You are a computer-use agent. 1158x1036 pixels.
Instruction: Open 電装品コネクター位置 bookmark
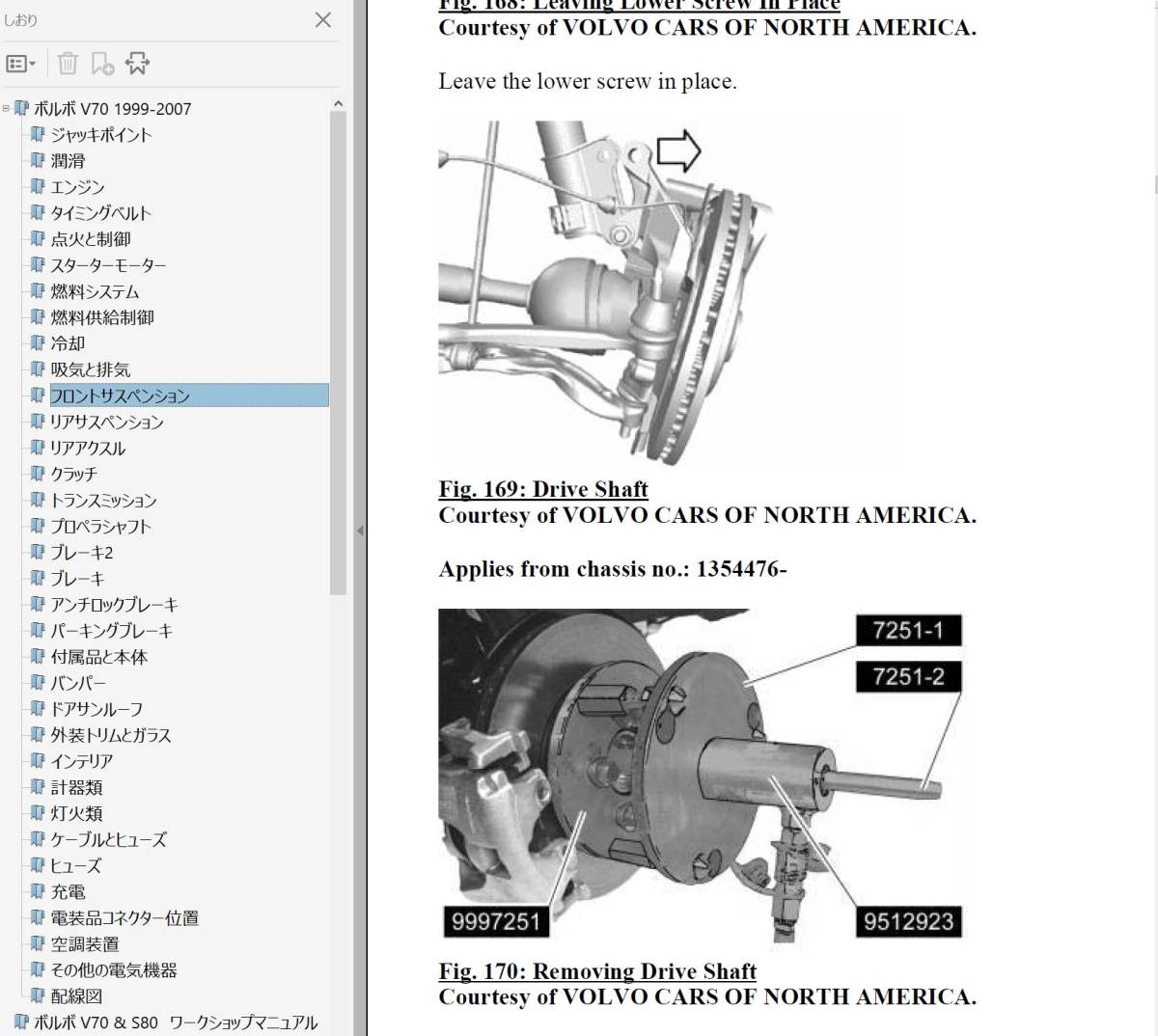point(124,916)
